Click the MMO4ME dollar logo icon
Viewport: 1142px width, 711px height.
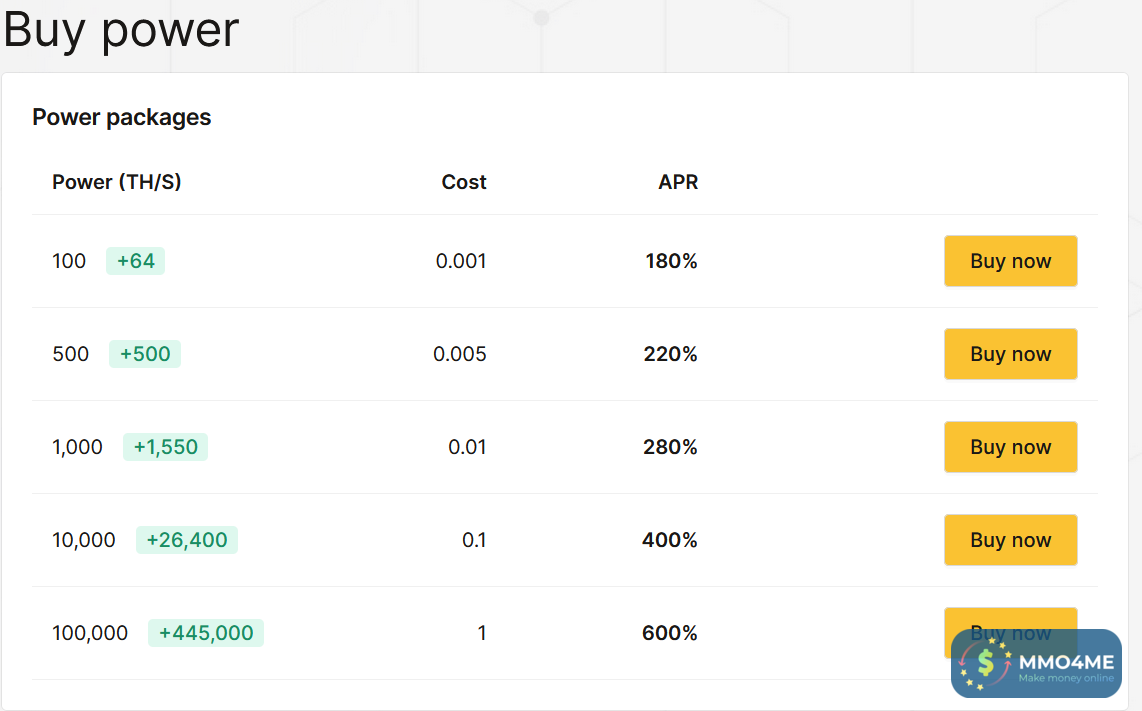986,662
